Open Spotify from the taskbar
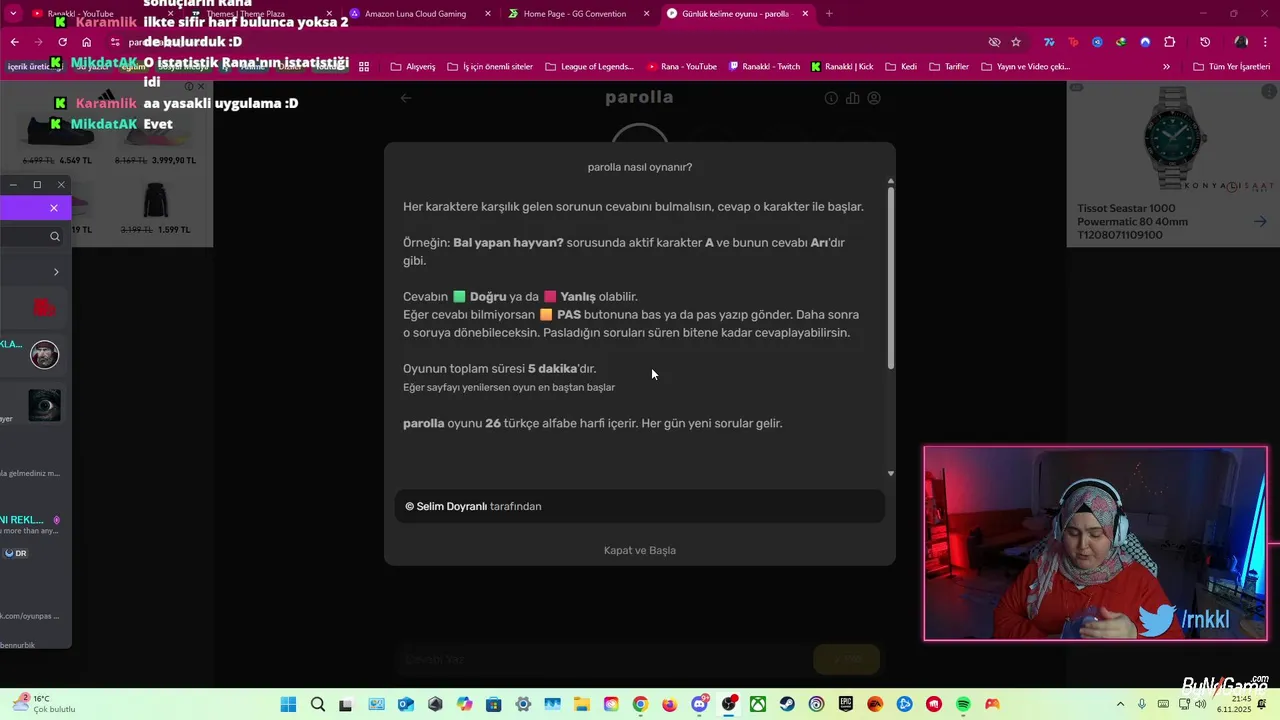This screenshot has width=1280, height=720. tap(963, 704)
